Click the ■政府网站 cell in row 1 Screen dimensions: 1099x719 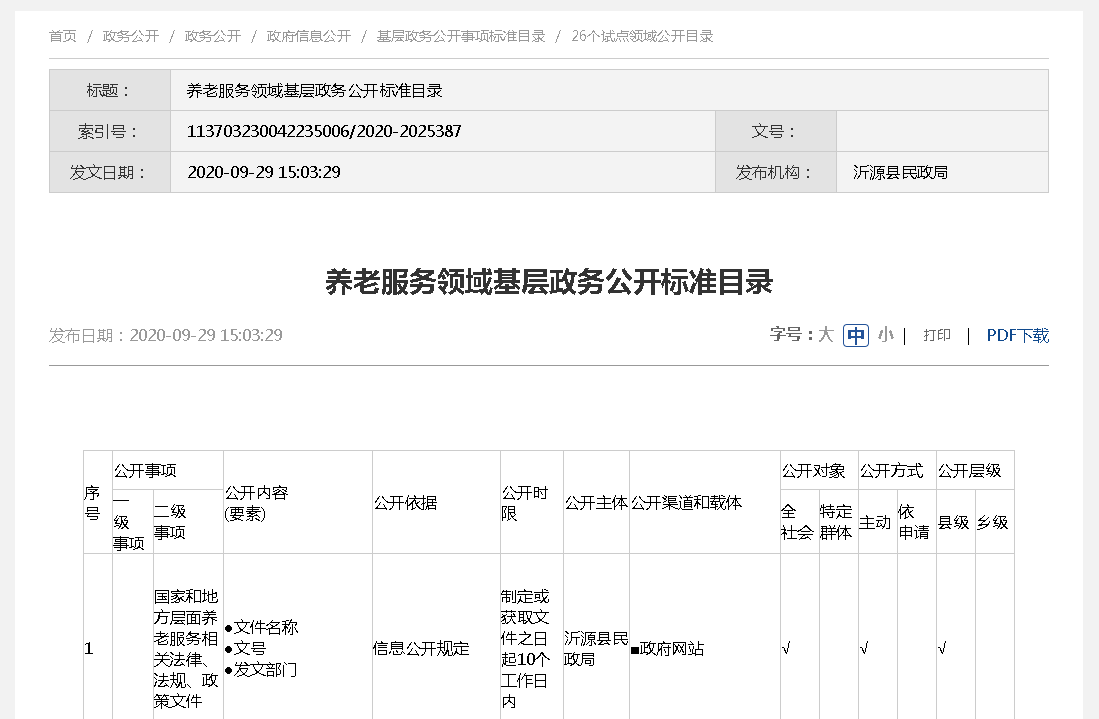667,649
